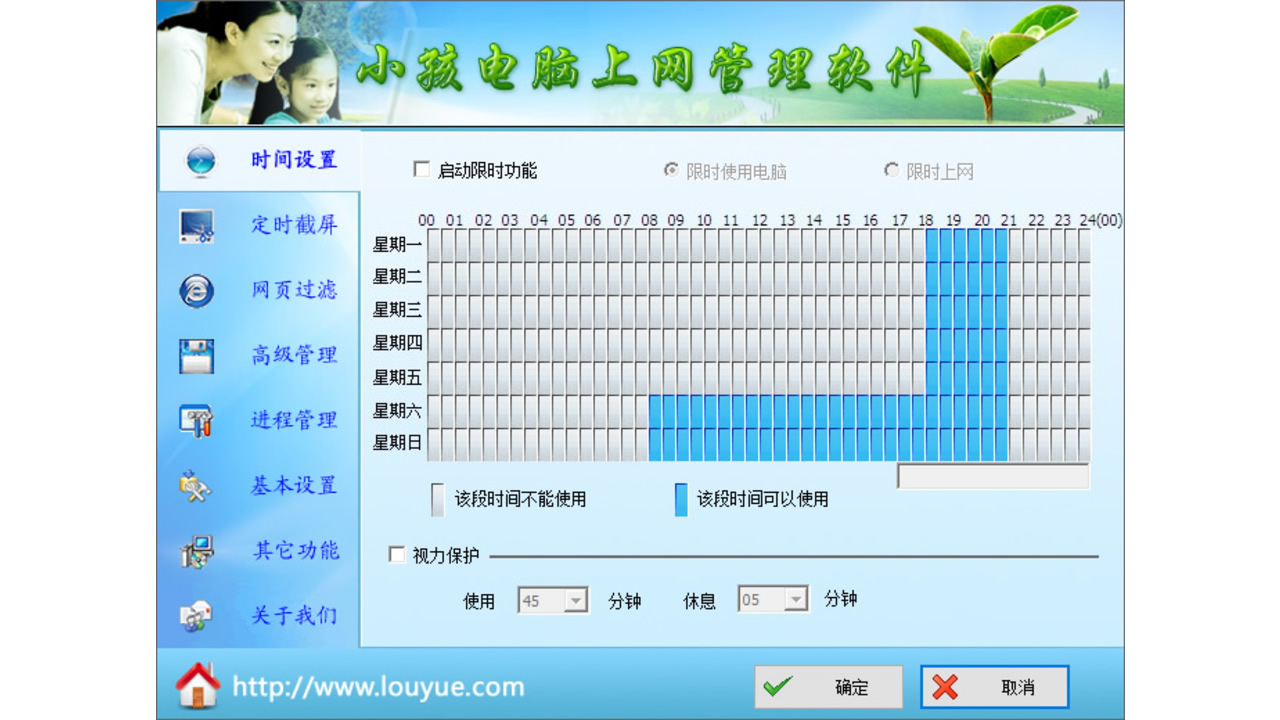
Task: Switch to the 其它功能 section
Action: pos(295,551)
